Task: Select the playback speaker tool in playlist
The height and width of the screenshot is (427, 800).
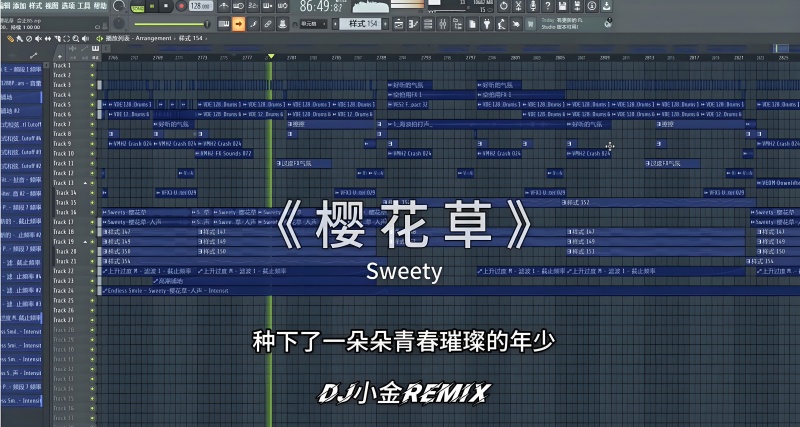Action: [x=85, y=38]
